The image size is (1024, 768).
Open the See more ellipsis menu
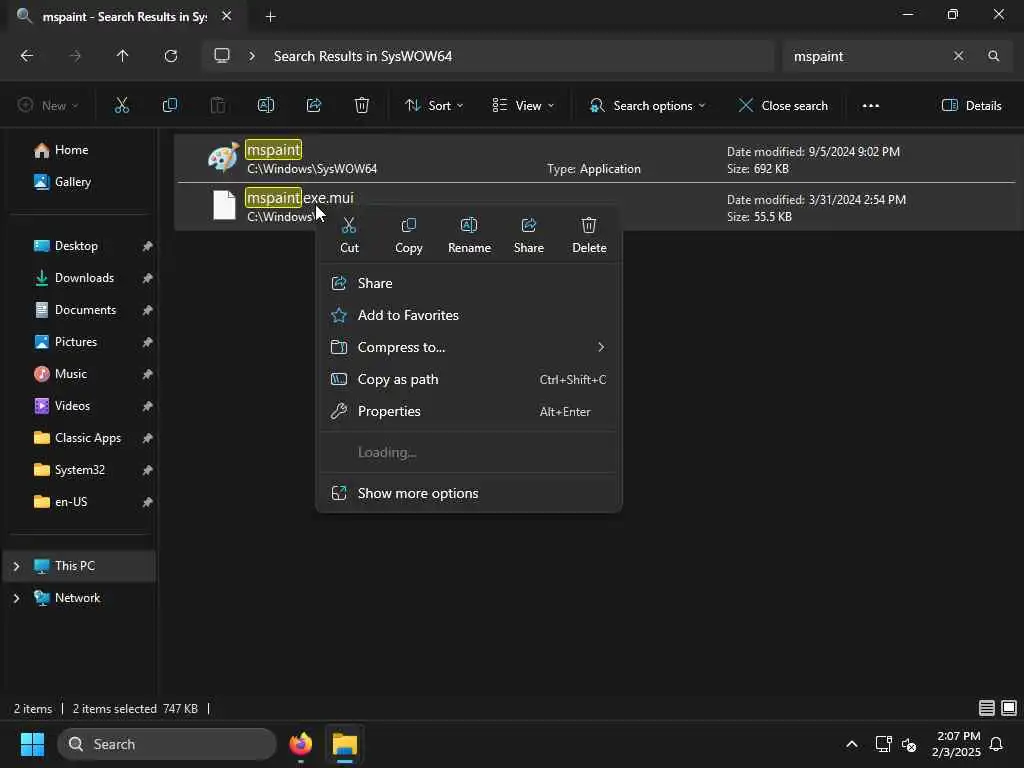pyautogui.click(x=871, y=105)
